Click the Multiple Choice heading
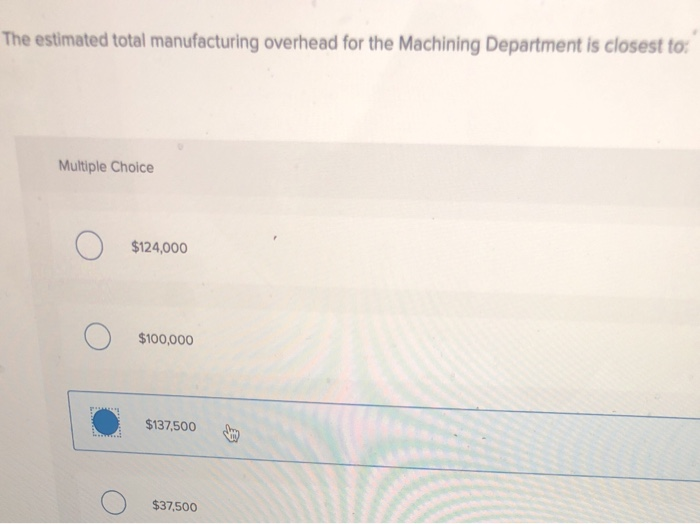This screenshot has width=700, height=524. click(106, 167)
